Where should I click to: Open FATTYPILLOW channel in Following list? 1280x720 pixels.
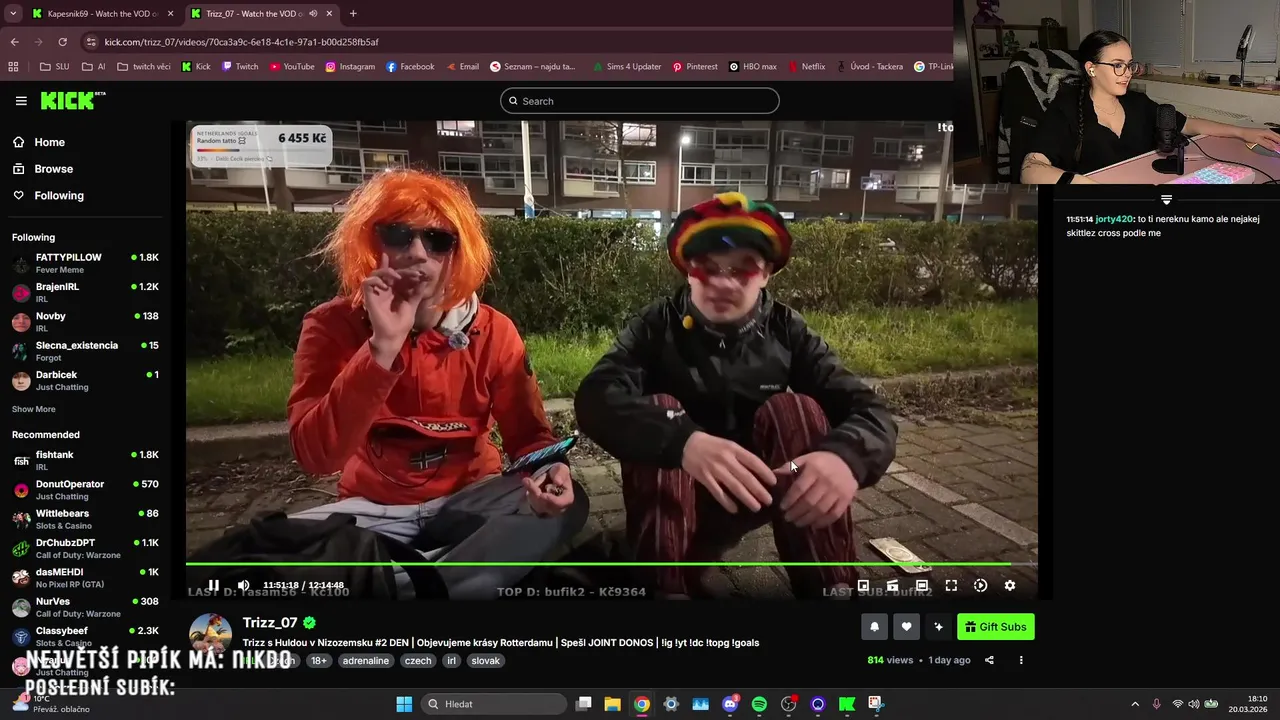tap(84, 264)
